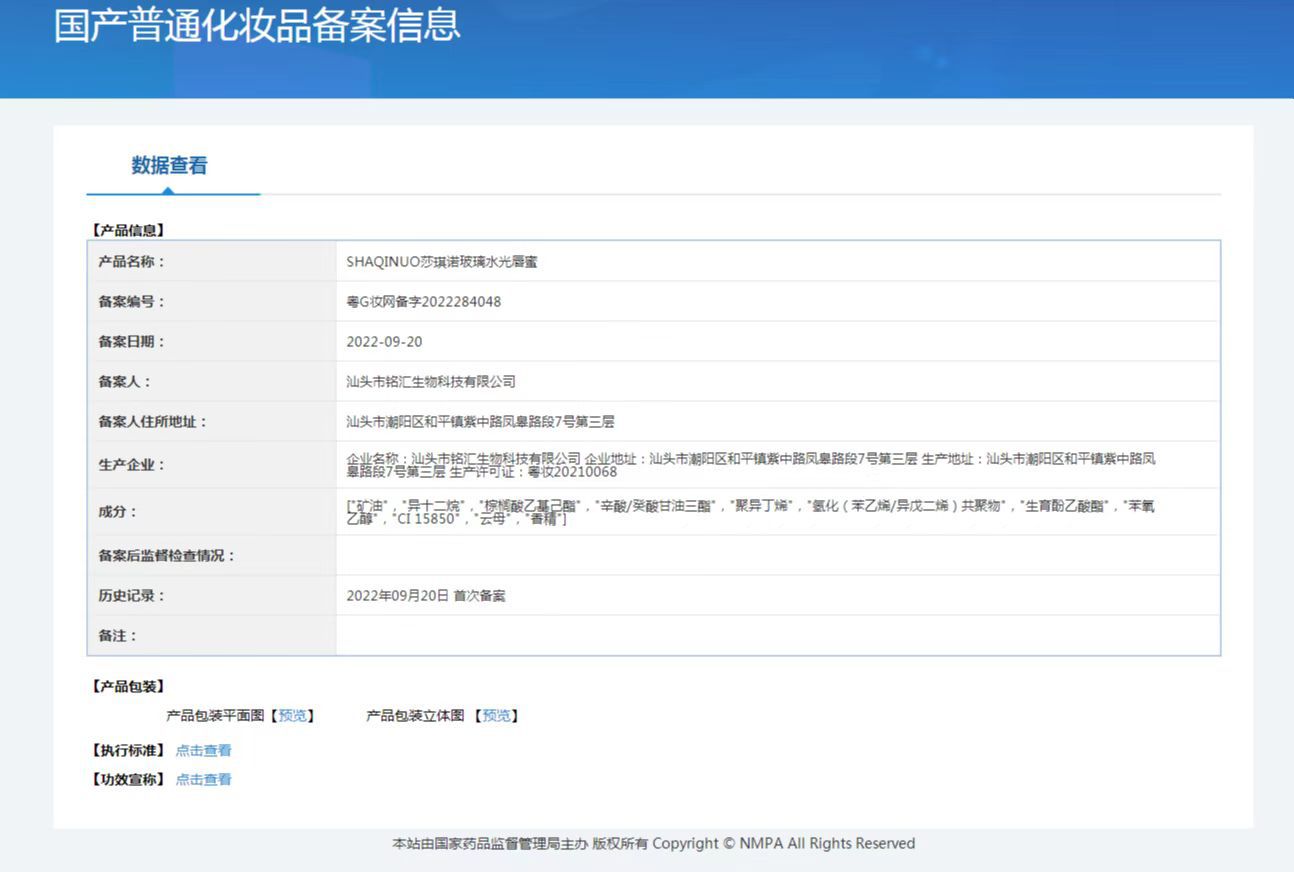Click the 备案后监督检查情况 row label

point(167,556)
